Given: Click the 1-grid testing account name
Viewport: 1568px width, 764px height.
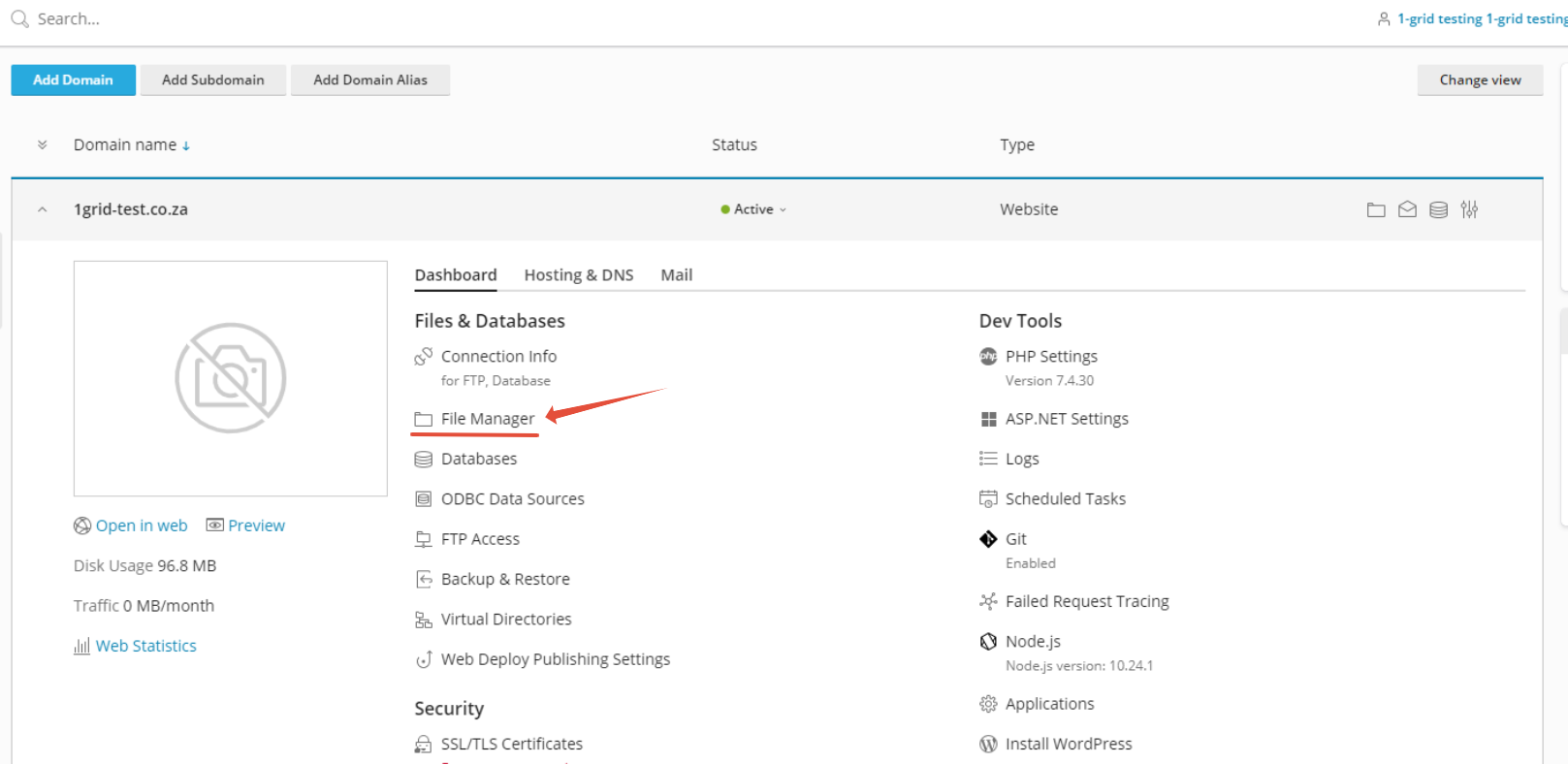Looking at the screenshot, I should pyautogui.click(x=1482, y=18).
